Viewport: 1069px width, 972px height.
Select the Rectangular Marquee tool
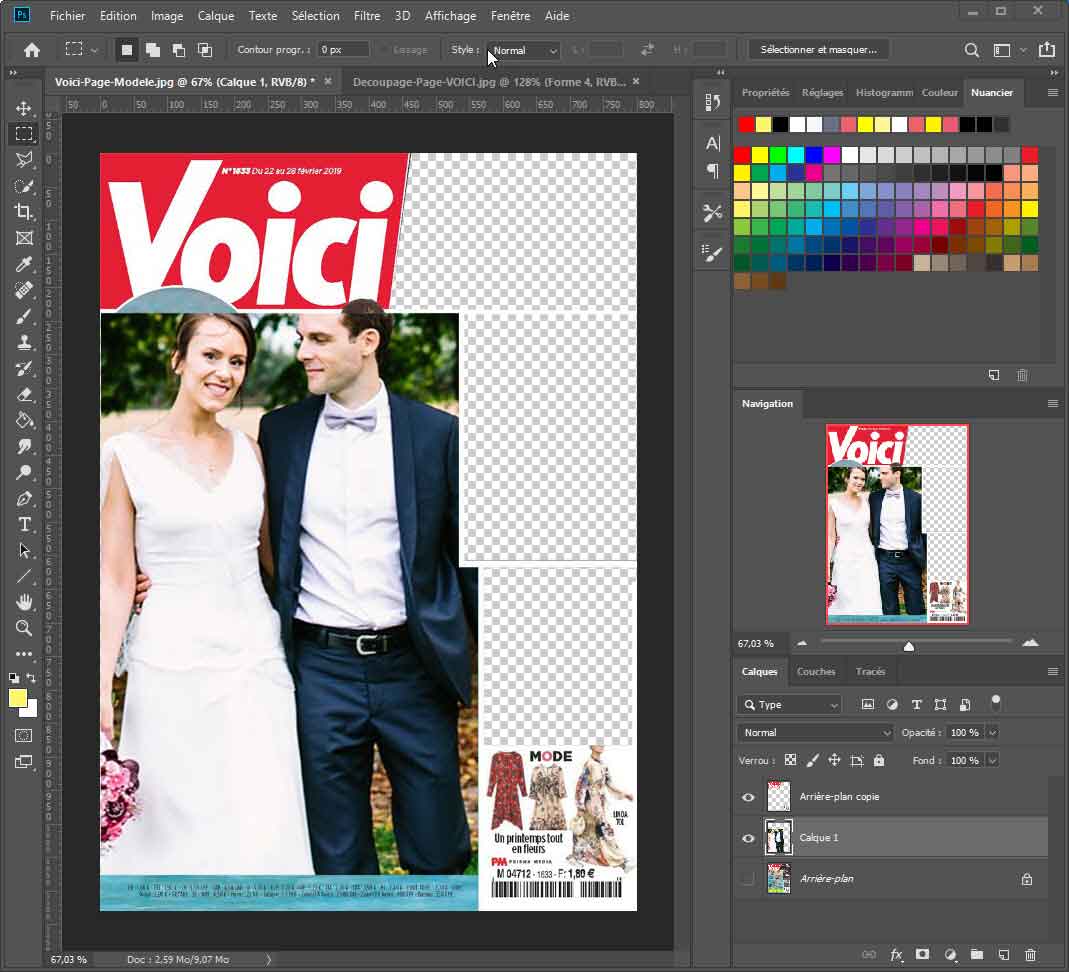[24, 134]
